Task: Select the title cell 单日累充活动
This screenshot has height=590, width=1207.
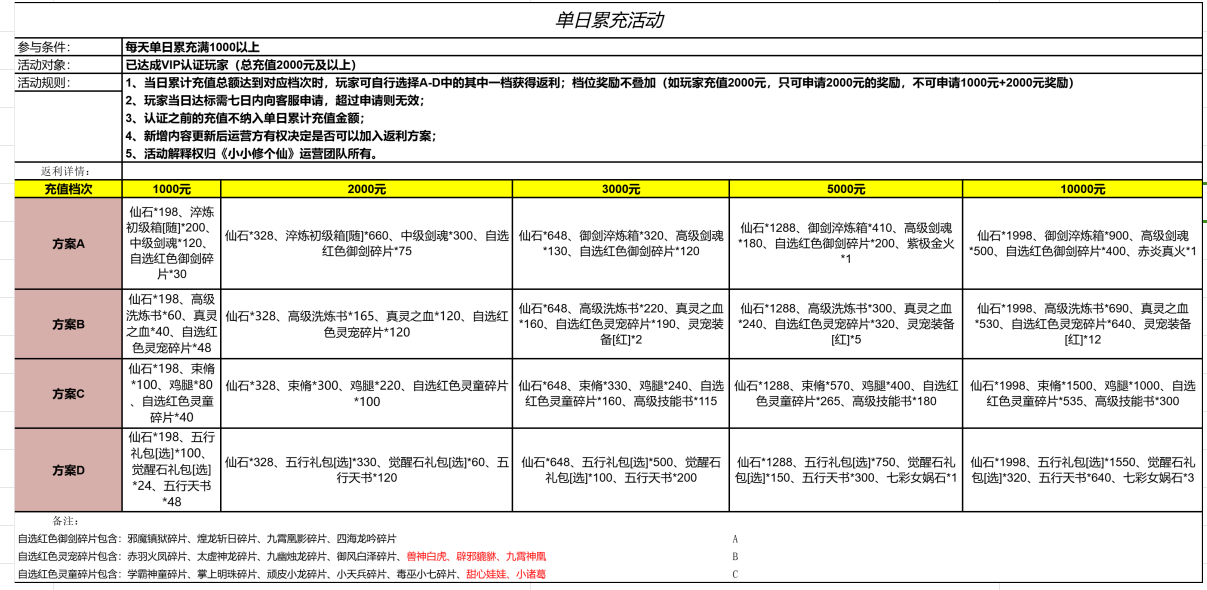Action: tap(608, 20)
